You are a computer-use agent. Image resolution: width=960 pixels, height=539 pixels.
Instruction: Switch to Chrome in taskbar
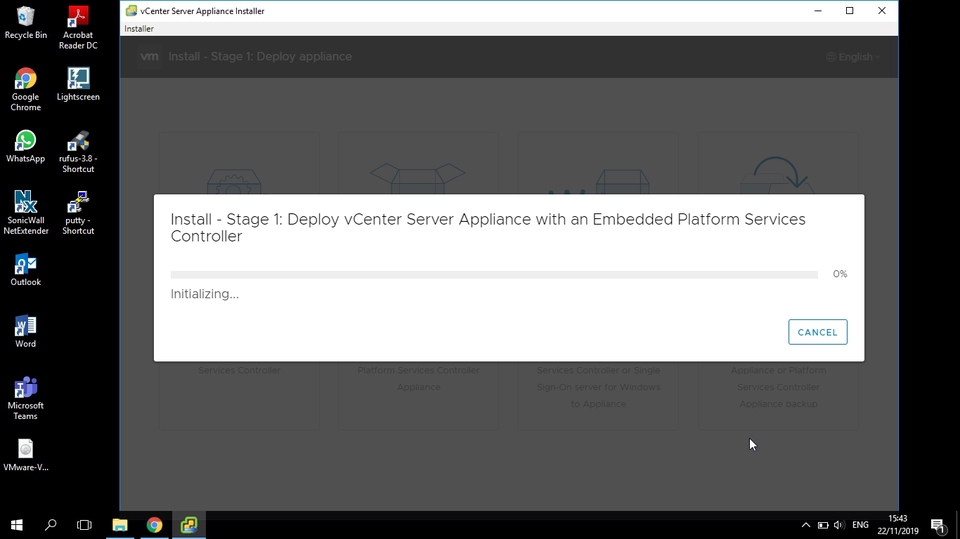click(154, 525)
